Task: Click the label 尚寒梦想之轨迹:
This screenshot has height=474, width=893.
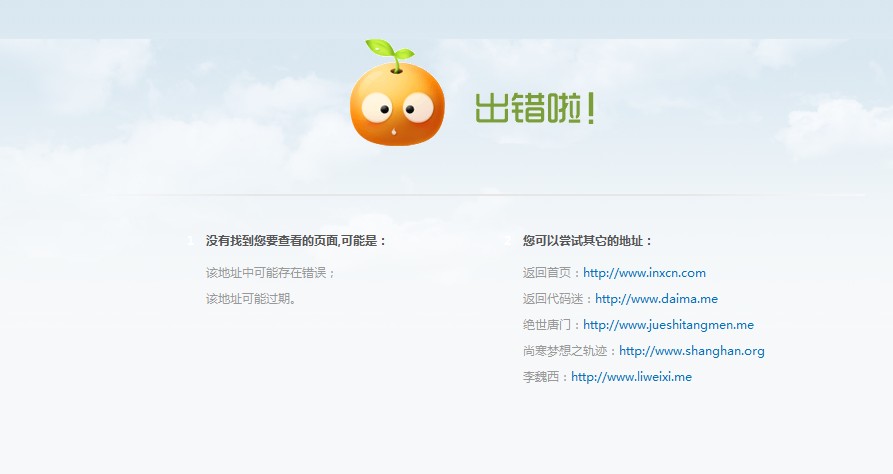Action: [571, 351]
